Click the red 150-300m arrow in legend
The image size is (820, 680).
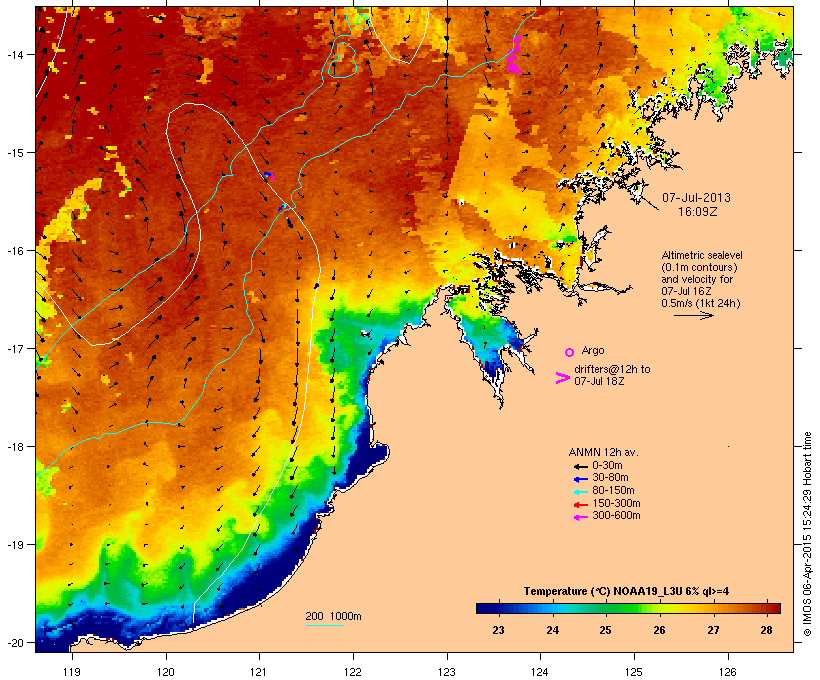[580, 504]
